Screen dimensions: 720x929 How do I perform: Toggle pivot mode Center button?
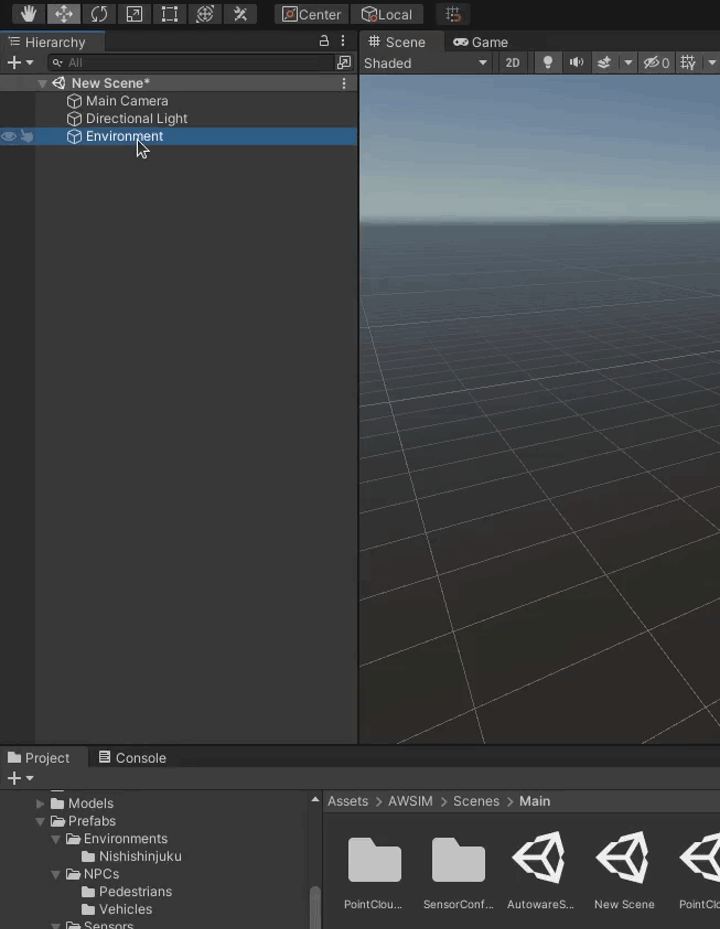point(312,14)
